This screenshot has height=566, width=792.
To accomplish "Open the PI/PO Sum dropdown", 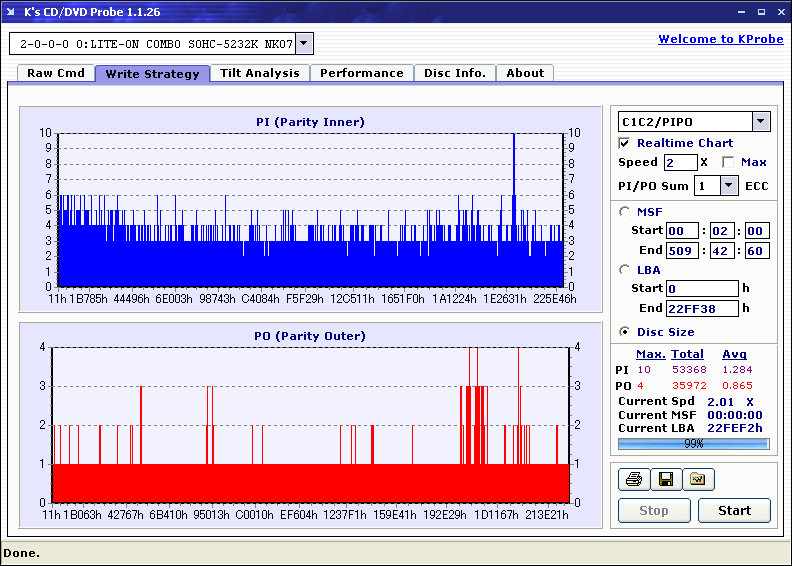I will (x=728, y=185).
